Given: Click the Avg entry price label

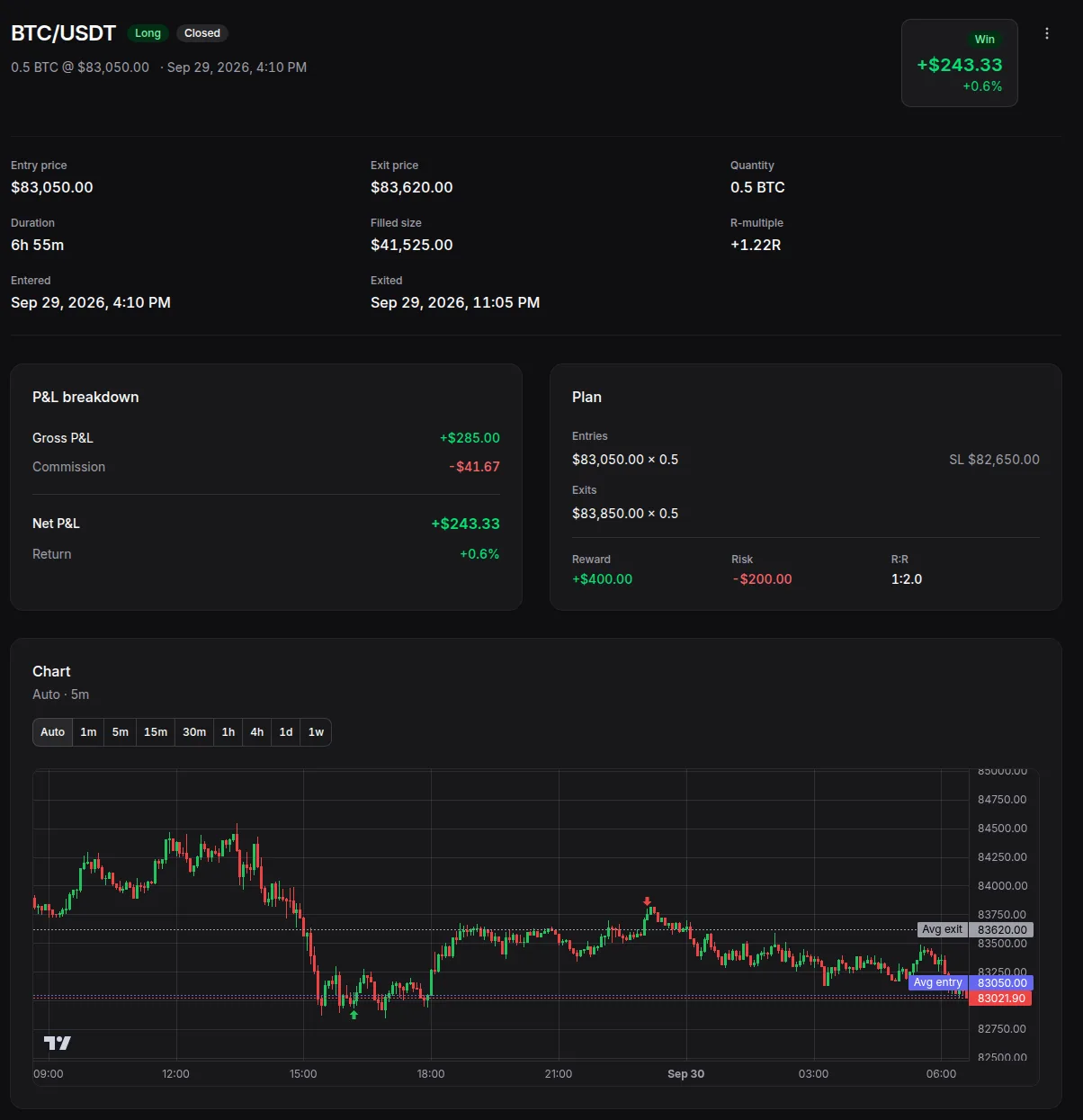Looking at the screenshot, I should click(x=937, y=982).
